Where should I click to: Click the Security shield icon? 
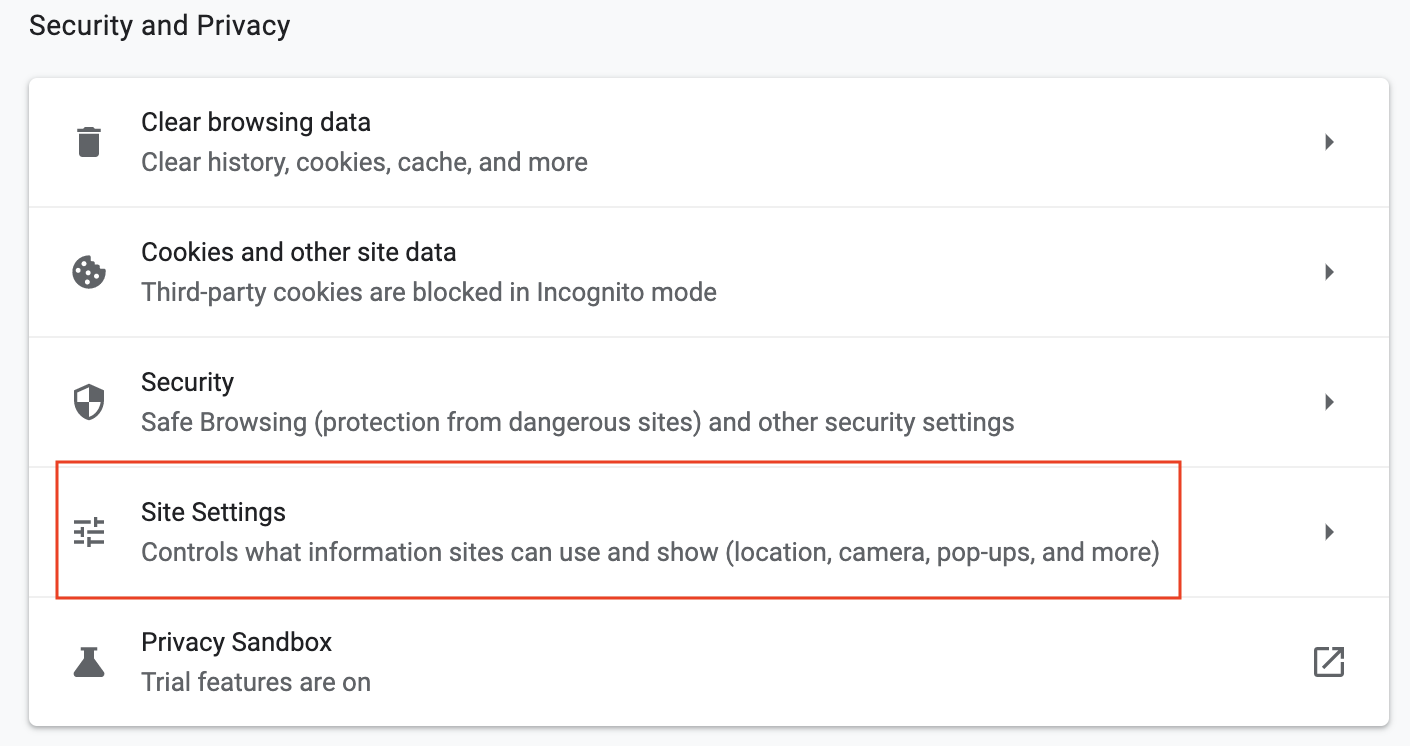pyautogui.click(x=89, y=402)
